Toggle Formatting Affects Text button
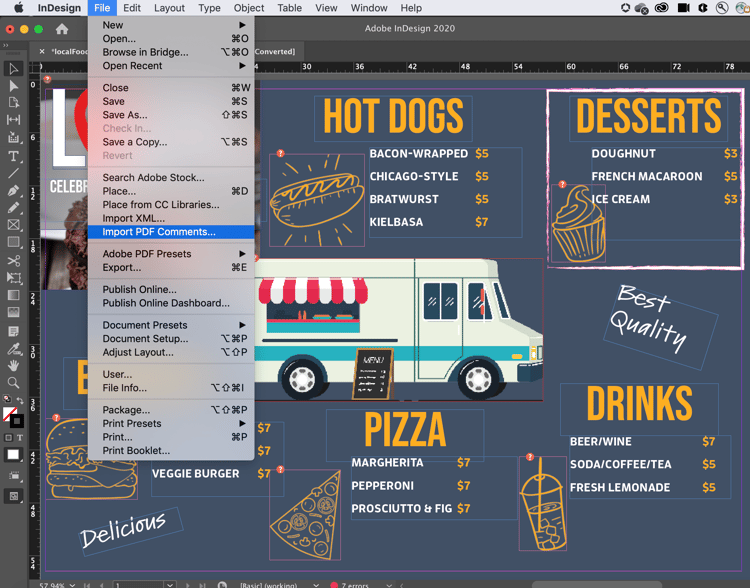 tap(20, 437)
